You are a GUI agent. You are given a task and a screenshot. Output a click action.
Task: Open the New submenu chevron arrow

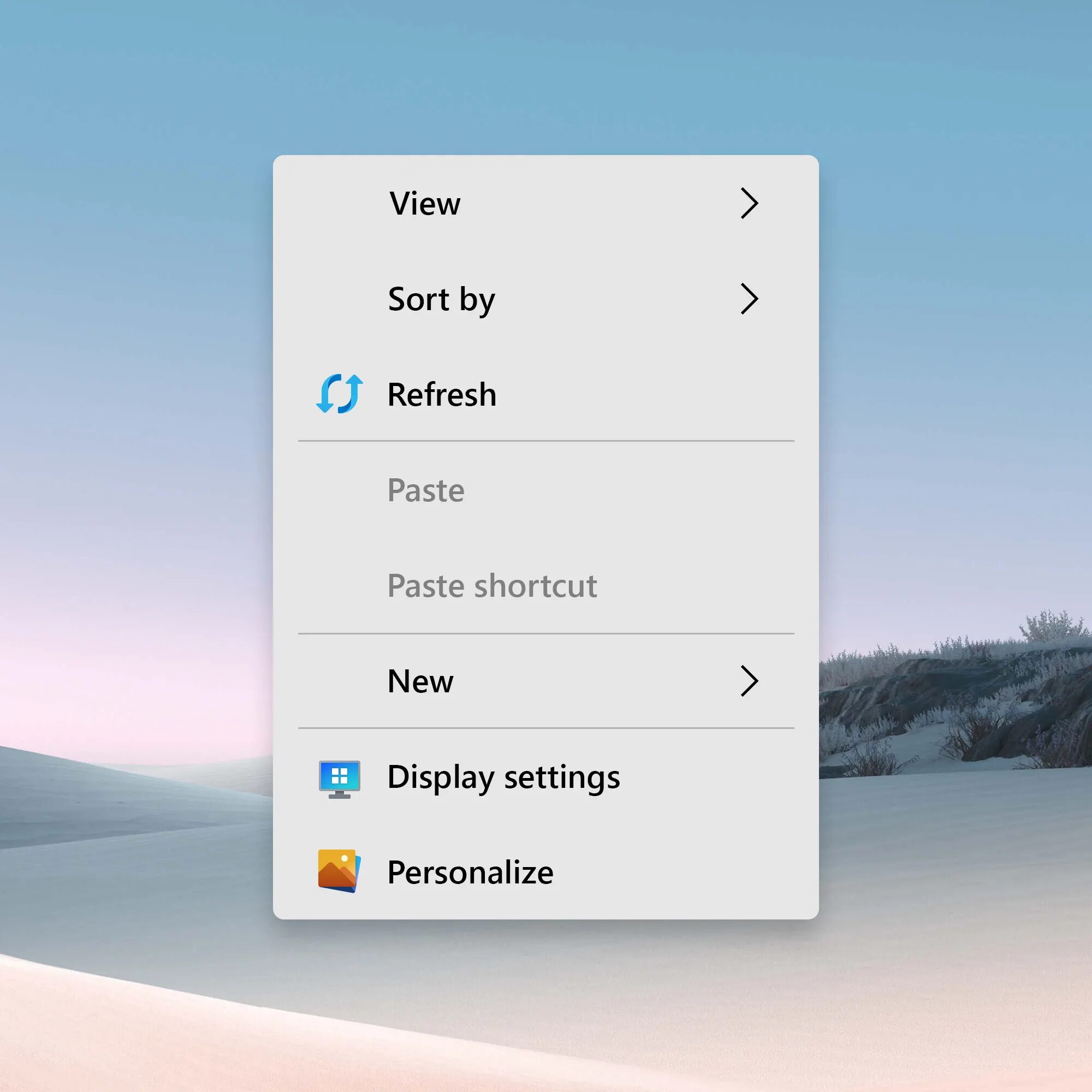pos(749,681)
